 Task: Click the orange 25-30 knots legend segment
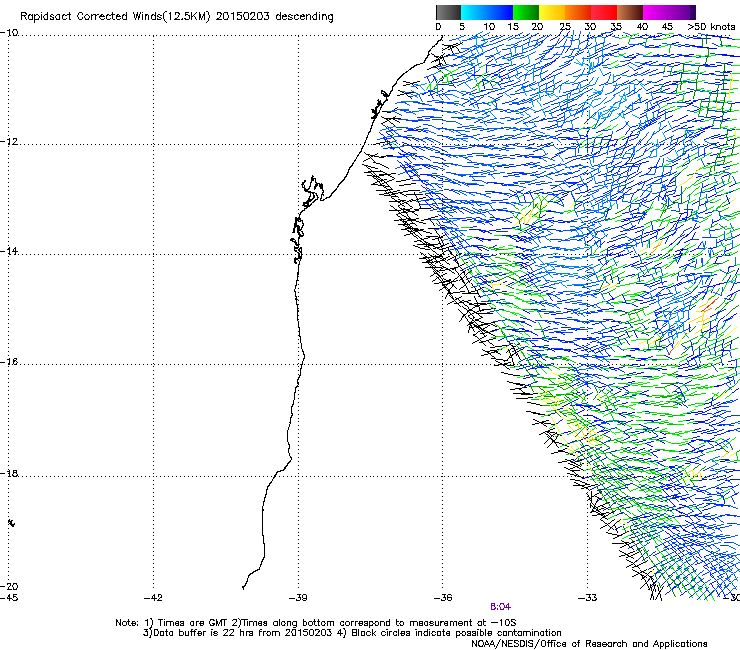point(578,12)
